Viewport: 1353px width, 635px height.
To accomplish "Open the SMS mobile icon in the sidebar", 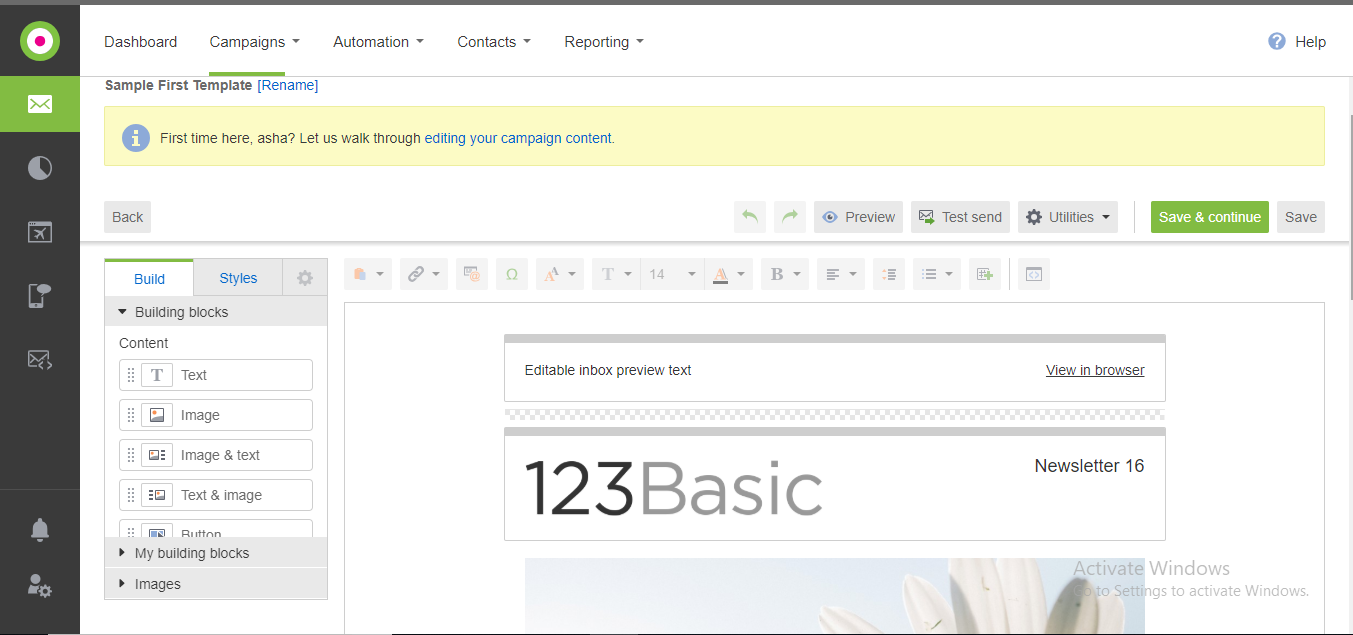I will coord(40,296).
